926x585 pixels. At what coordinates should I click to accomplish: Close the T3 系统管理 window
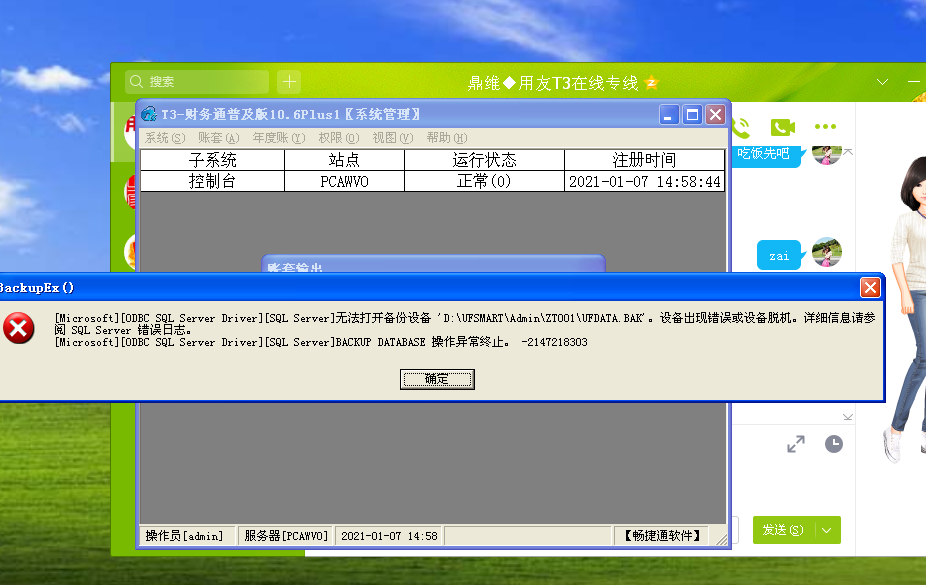tap(715, 115)
